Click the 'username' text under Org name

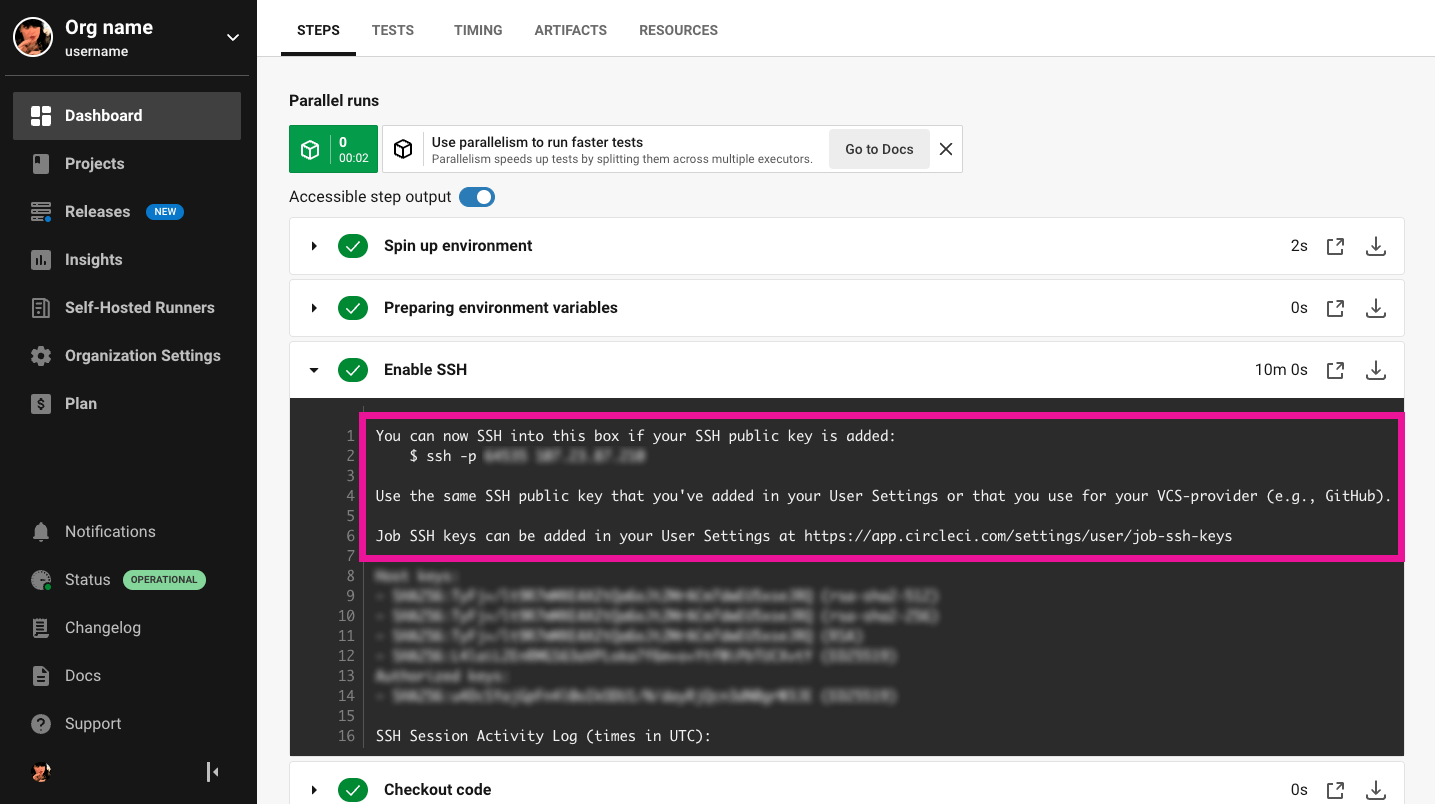pos(97,52)
